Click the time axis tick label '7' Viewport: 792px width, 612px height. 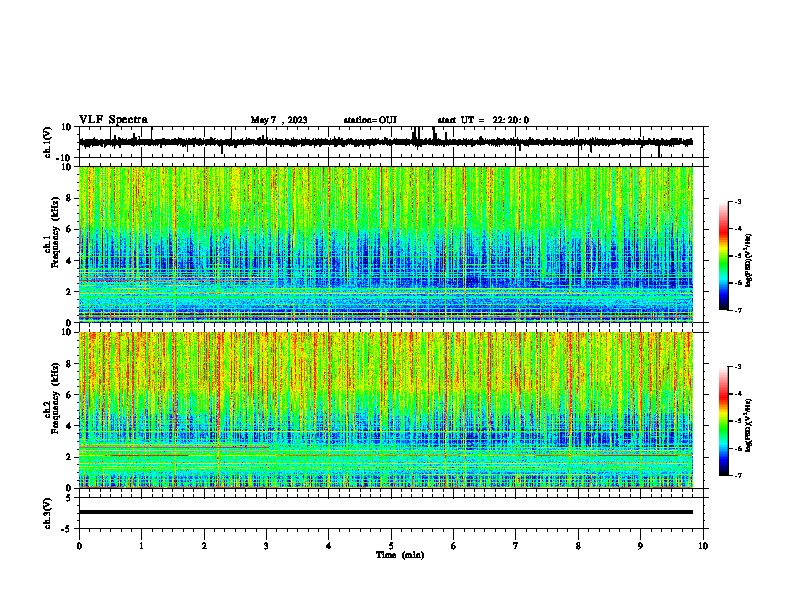tap(516, 546)
